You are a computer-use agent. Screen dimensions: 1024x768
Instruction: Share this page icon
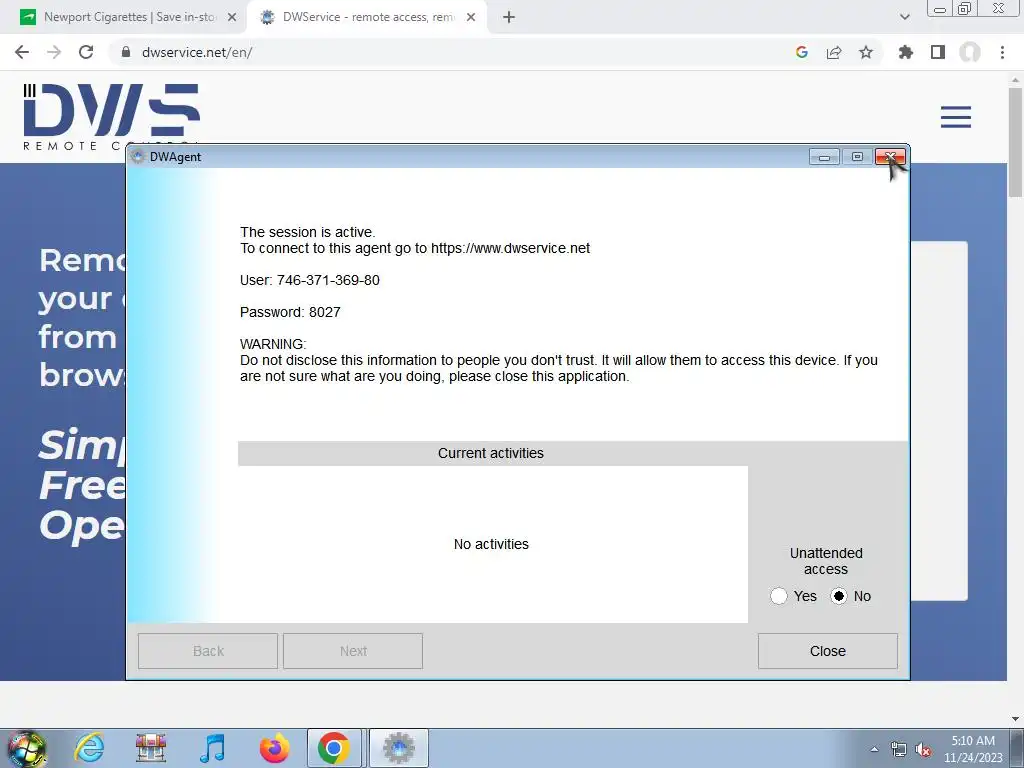[x=834, y=52]
